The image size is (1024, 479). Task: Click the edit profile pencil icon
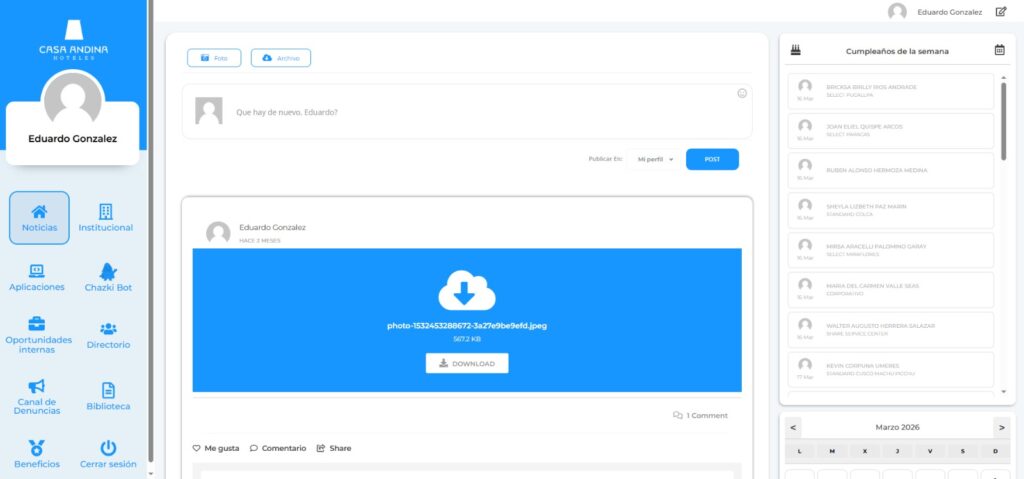(1000, 12)
